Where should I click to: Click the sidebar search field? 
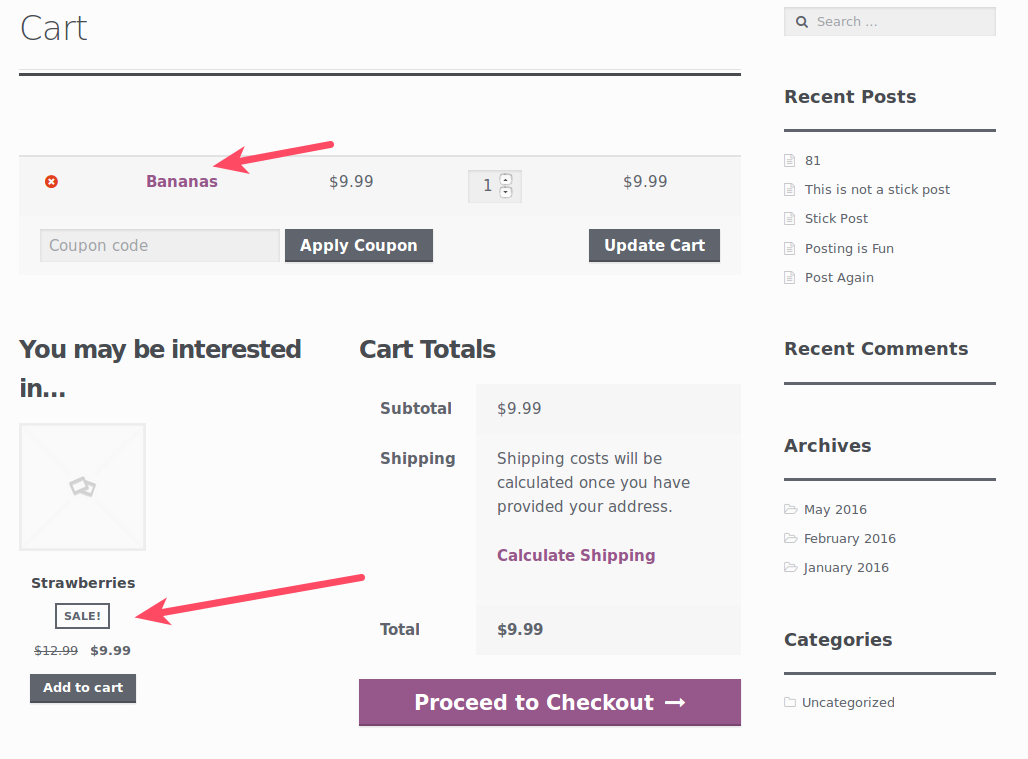900,22
